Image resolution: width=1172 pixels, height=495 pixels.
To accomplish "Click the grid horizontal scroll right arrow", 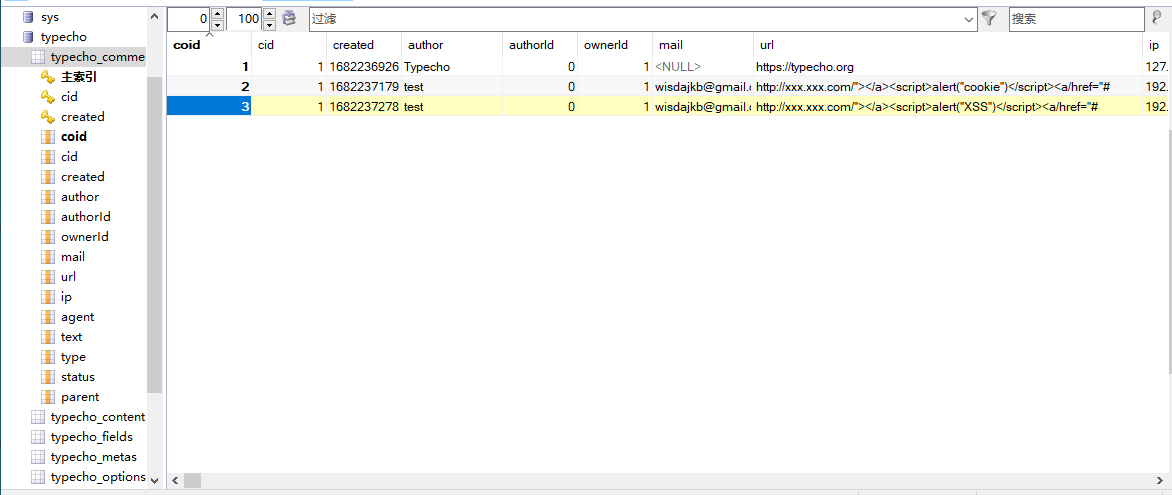I will click(x=1158, y=480).
